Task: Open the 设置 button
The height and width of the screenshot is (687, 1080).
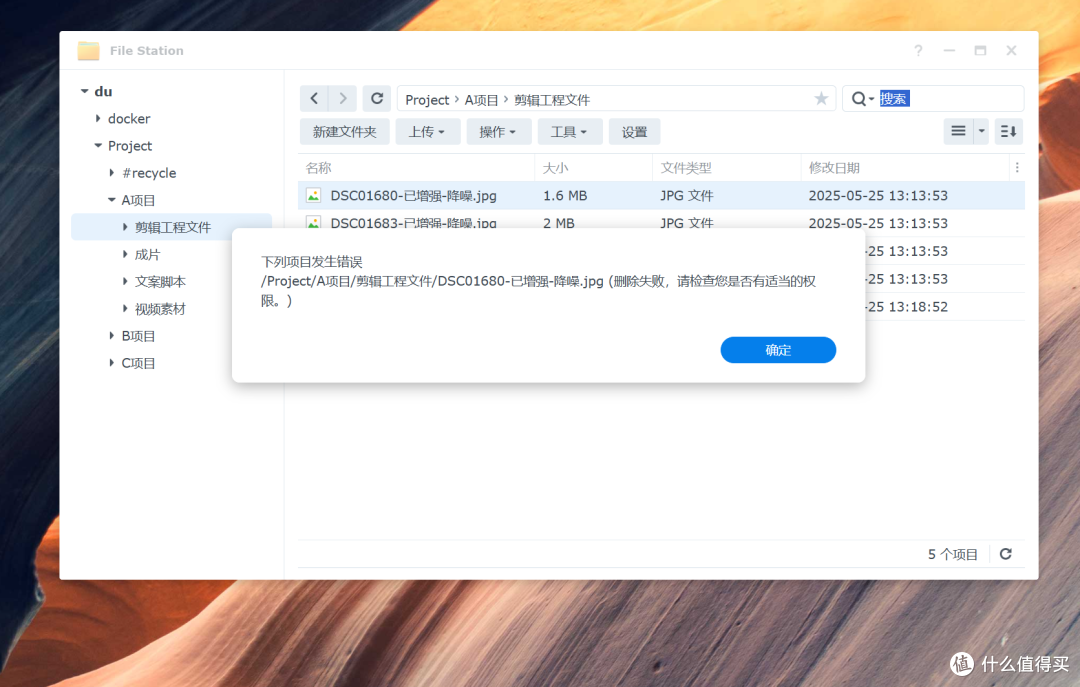Action: [x=634, y=132]
